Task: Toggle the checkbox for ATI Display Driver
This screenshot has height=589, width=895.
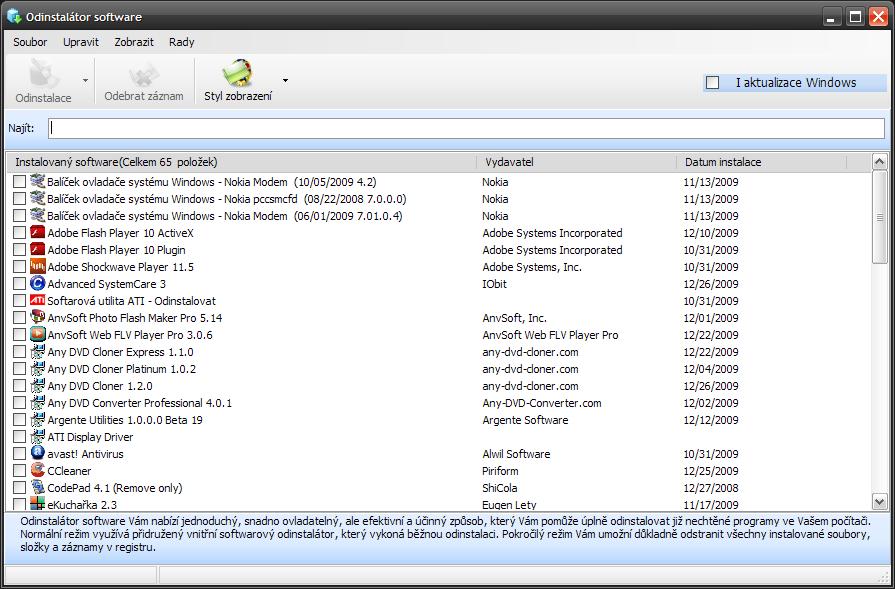Action: 19,437
